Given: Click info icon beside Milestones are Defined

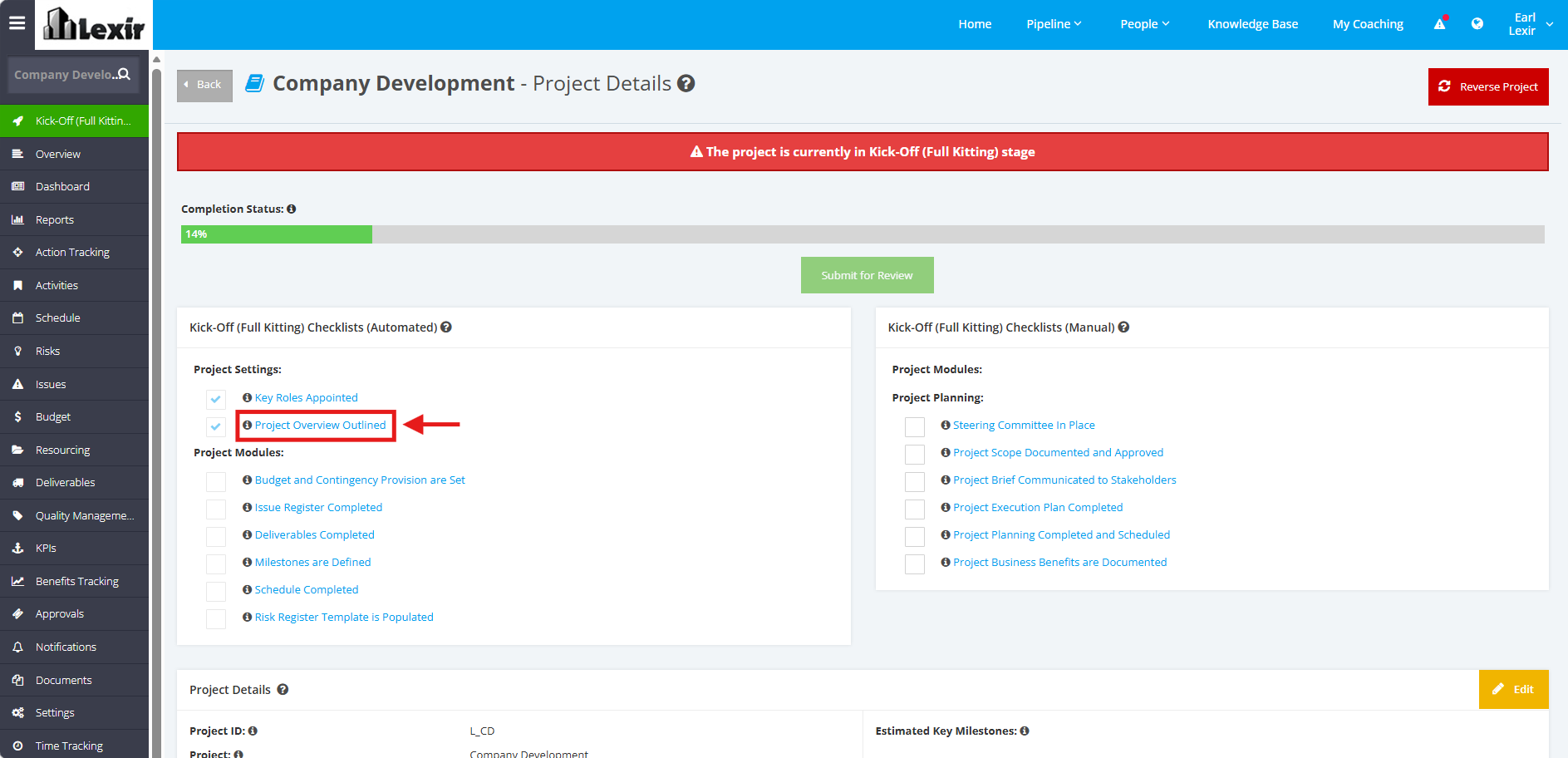Looking at the screenshot, I should (x=247, y=562).
